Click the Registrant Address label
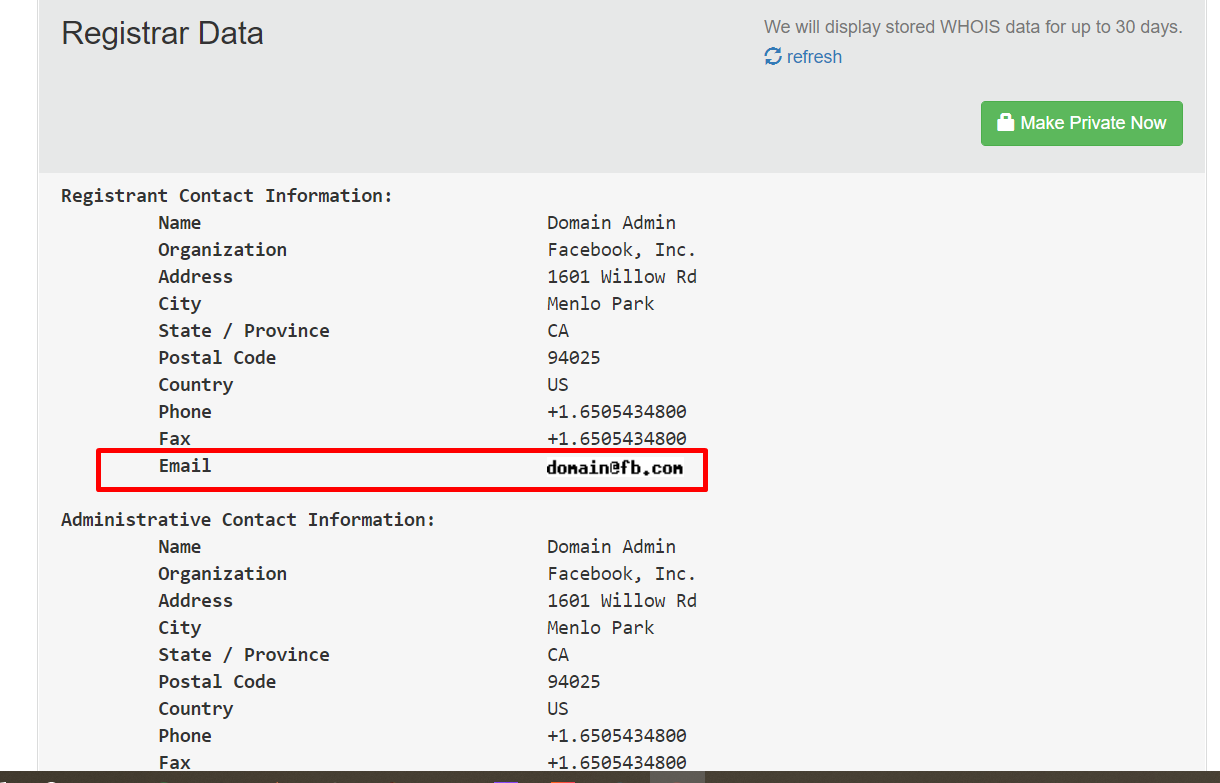This screenshot has height=783, width=1220. [196, 277]
